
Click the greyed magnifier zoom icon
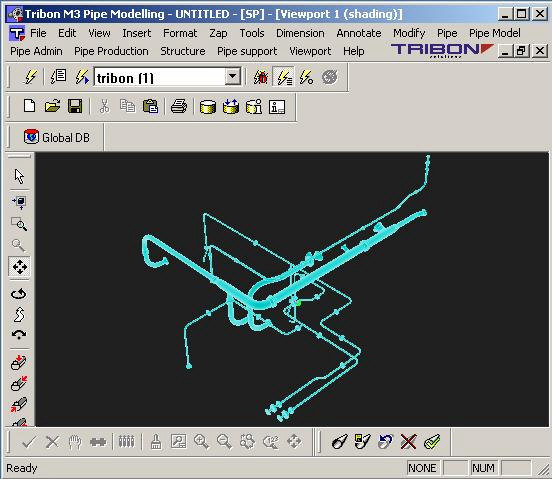pyautogui.click(x=18, y=245)
